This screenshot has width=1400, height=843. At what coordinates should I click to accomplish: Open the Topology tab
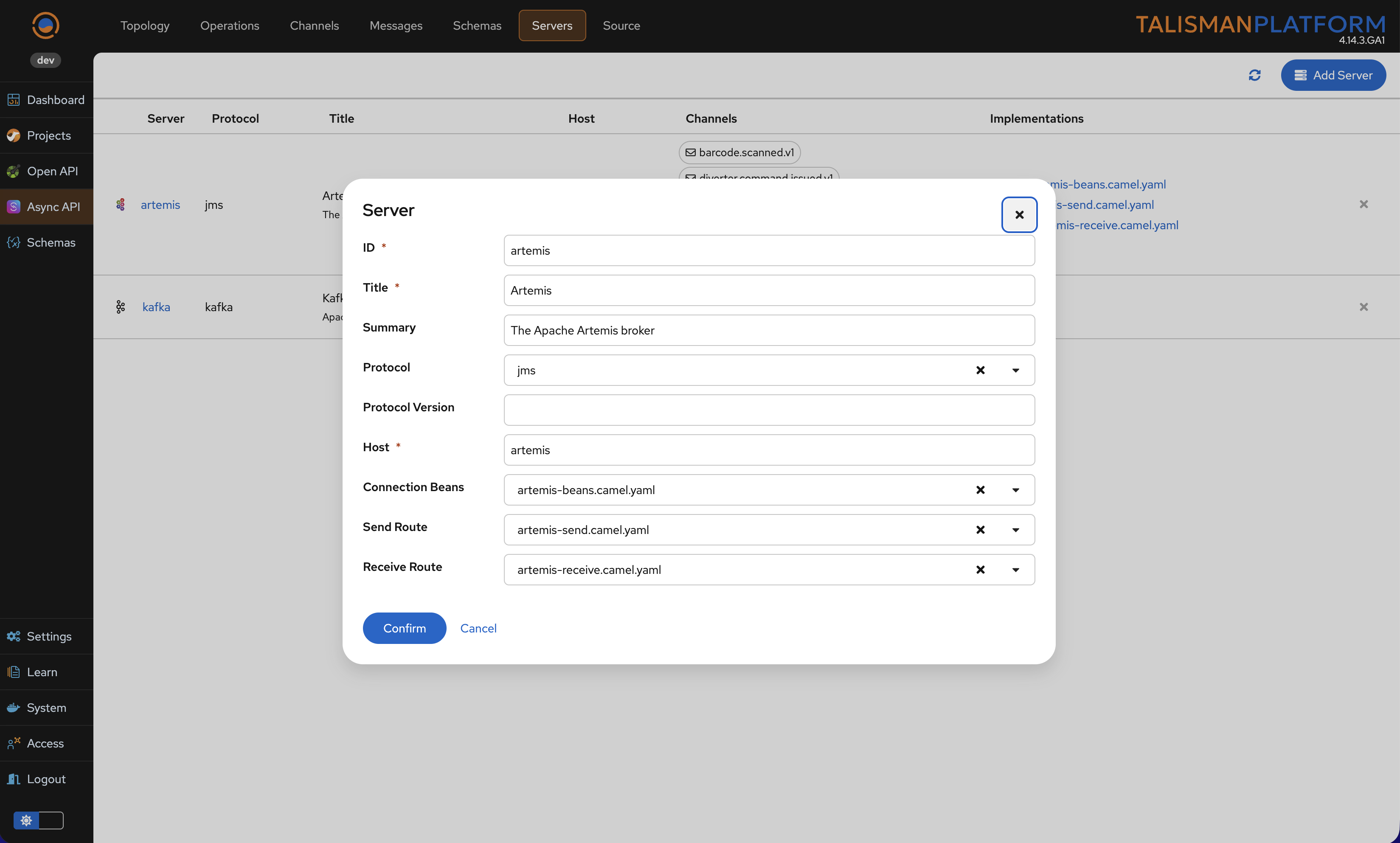coord(145,25)
